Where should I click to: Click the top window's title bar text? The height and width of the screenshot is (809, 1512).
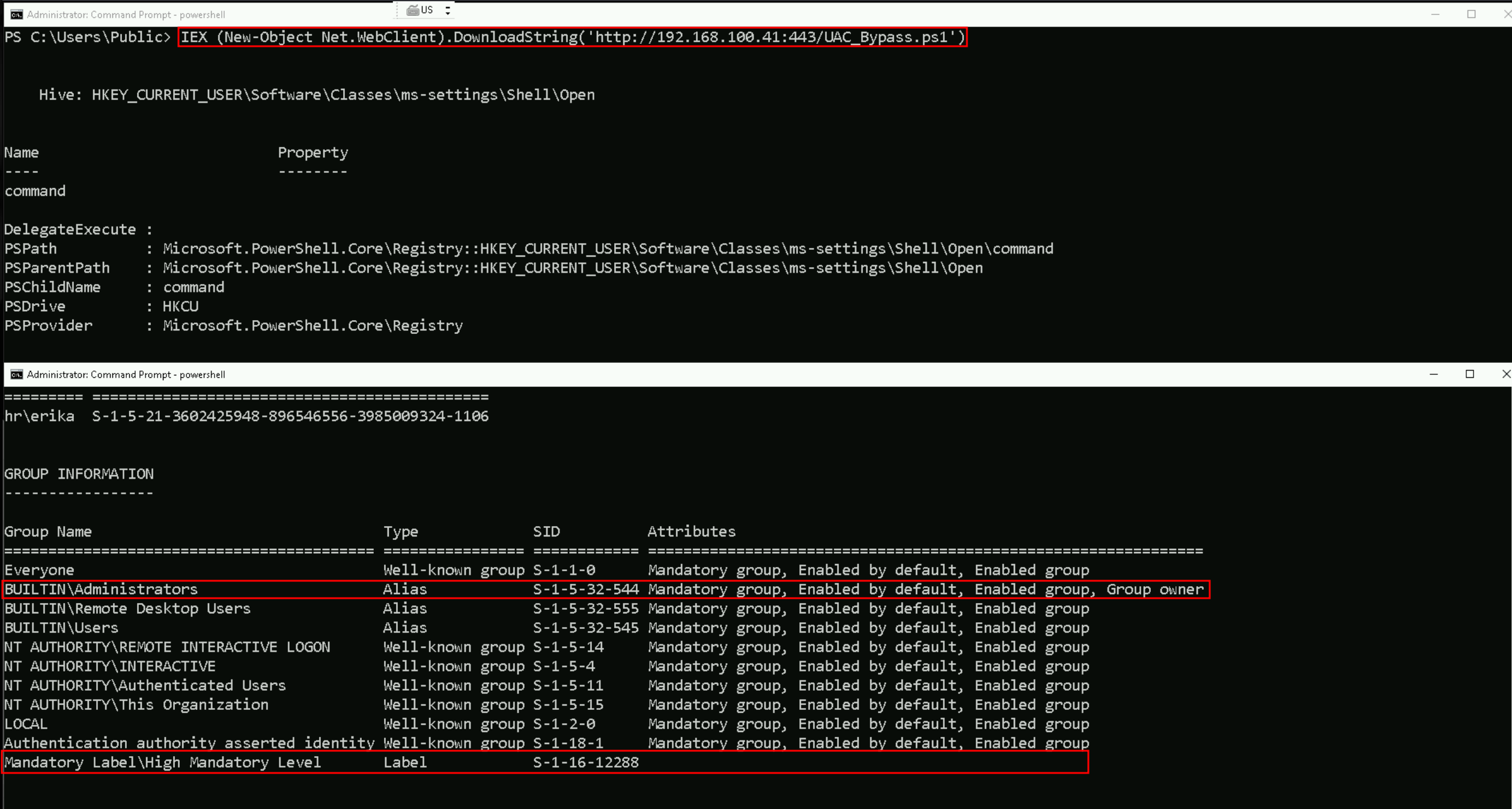pyautogui.click(x=126, y=14)
